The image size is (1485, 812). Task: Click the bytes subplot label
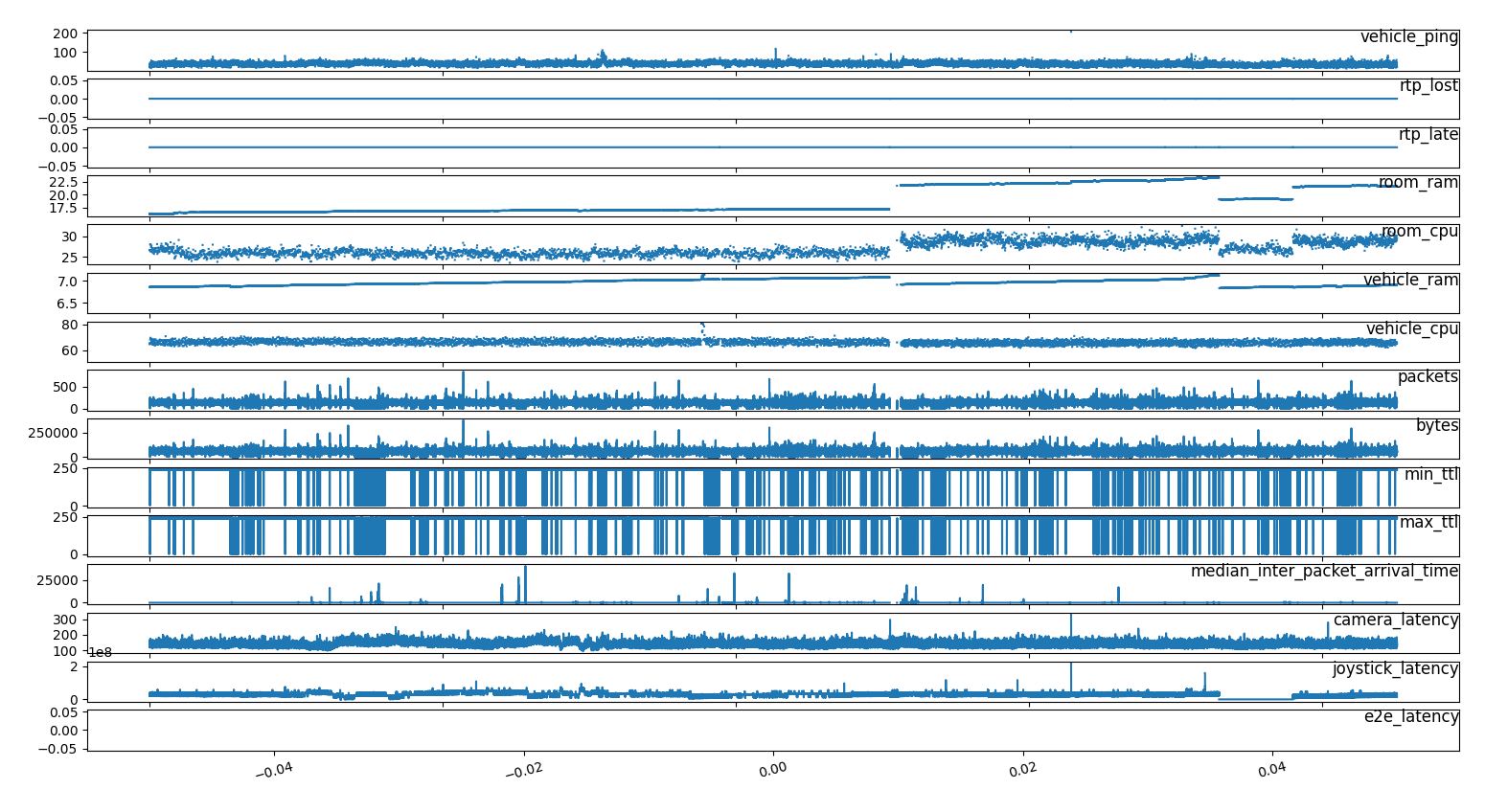(x=1437, y=426)
